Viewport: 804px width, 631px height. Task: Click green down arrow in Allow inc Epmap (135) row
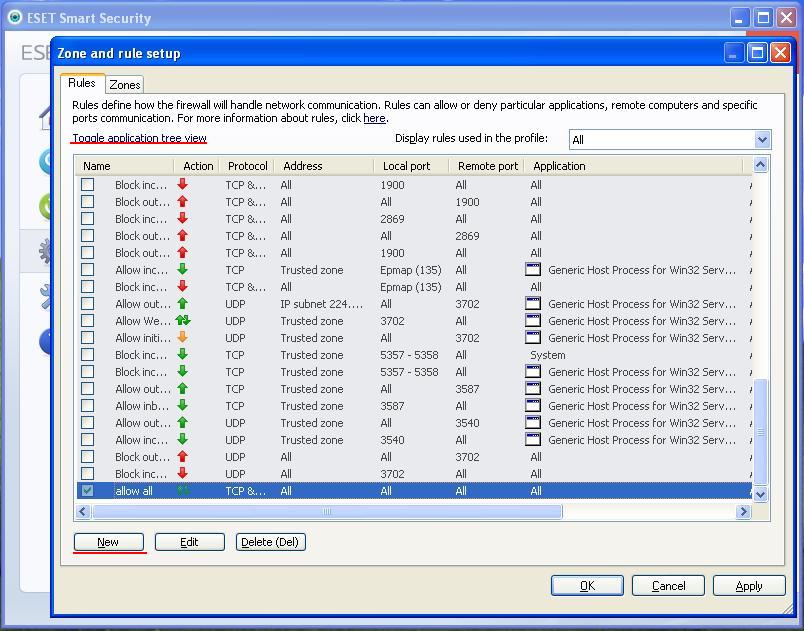point(182,269)
